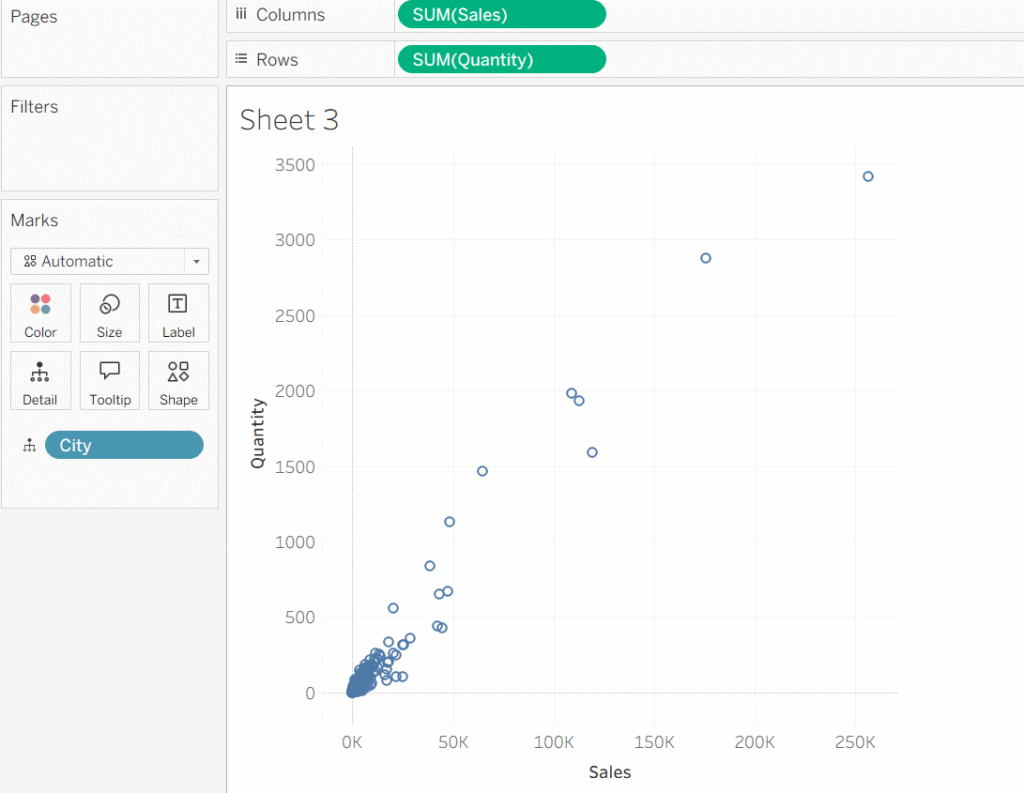This screenshot has height=793, width=1024.
Task: Select the data point with highest sales
Action: (x=868, y=177)
